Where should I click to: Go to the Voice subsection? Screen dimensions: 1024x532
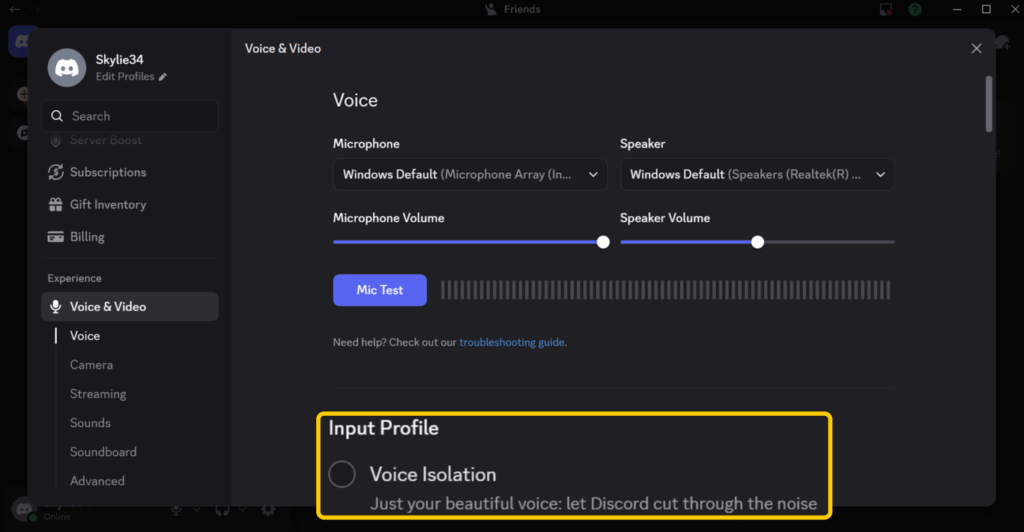click(x=85, y=336)
